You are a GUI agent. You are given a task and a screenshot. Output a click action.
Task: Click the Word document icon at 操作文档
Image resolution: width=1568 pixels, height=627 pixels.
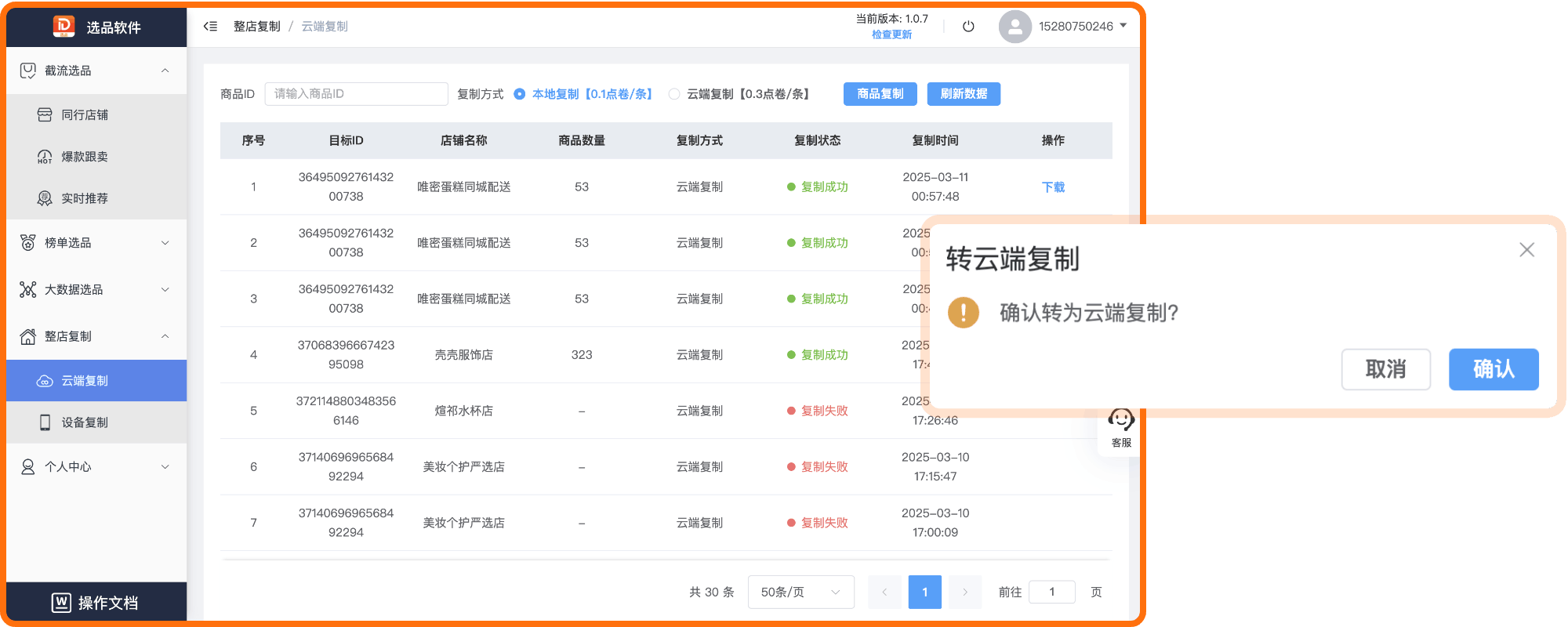coord(61,602)
